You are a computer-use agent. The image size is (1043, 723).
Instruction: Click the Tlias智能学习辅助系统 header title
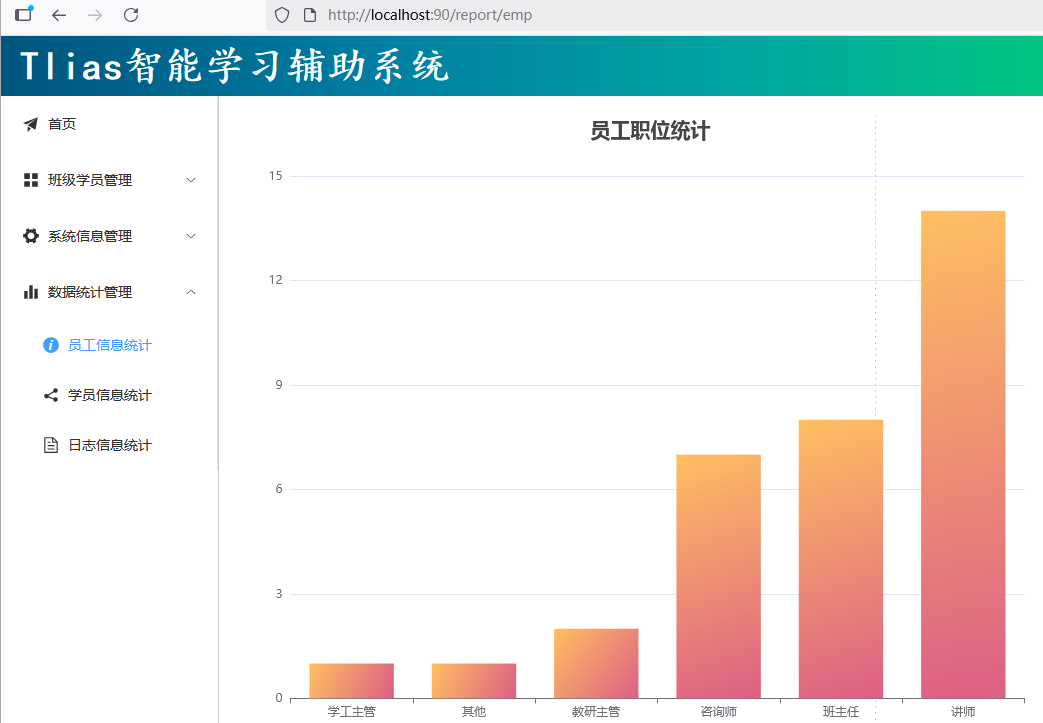click(x=235, y=66)
